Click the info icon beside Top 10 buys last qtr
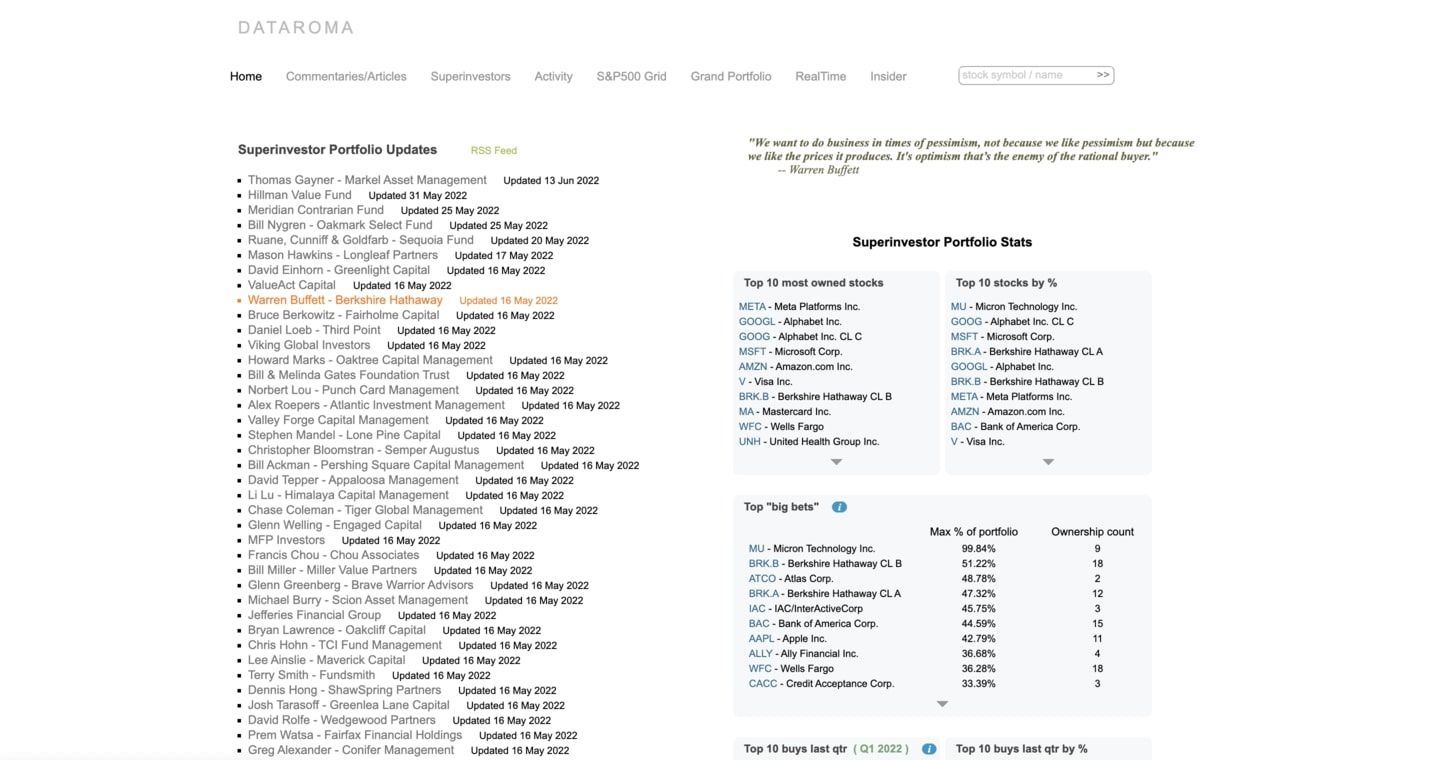The height and width of the screenshot is (760, 1438). click(929, 749)
